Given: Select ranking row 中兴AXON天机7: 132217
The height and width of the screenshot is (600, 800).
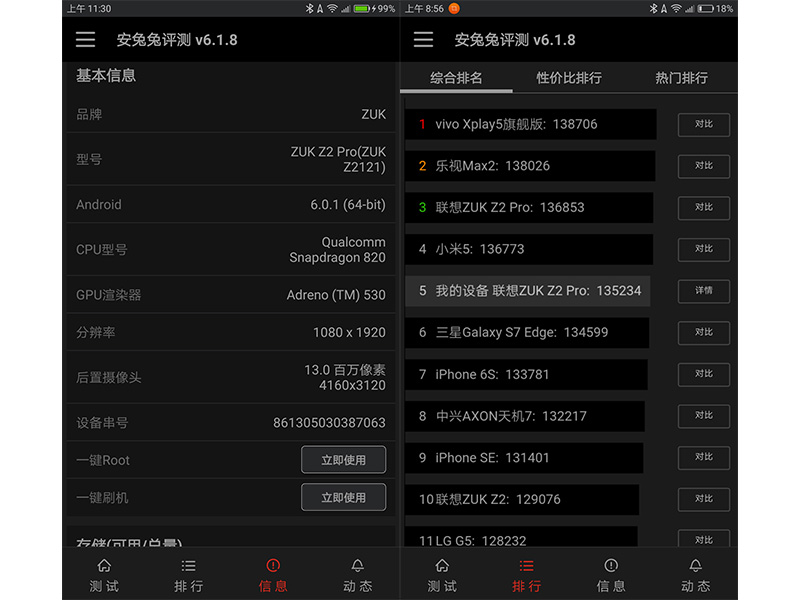Looking at the screenshot, I should (x=525, y=416).
